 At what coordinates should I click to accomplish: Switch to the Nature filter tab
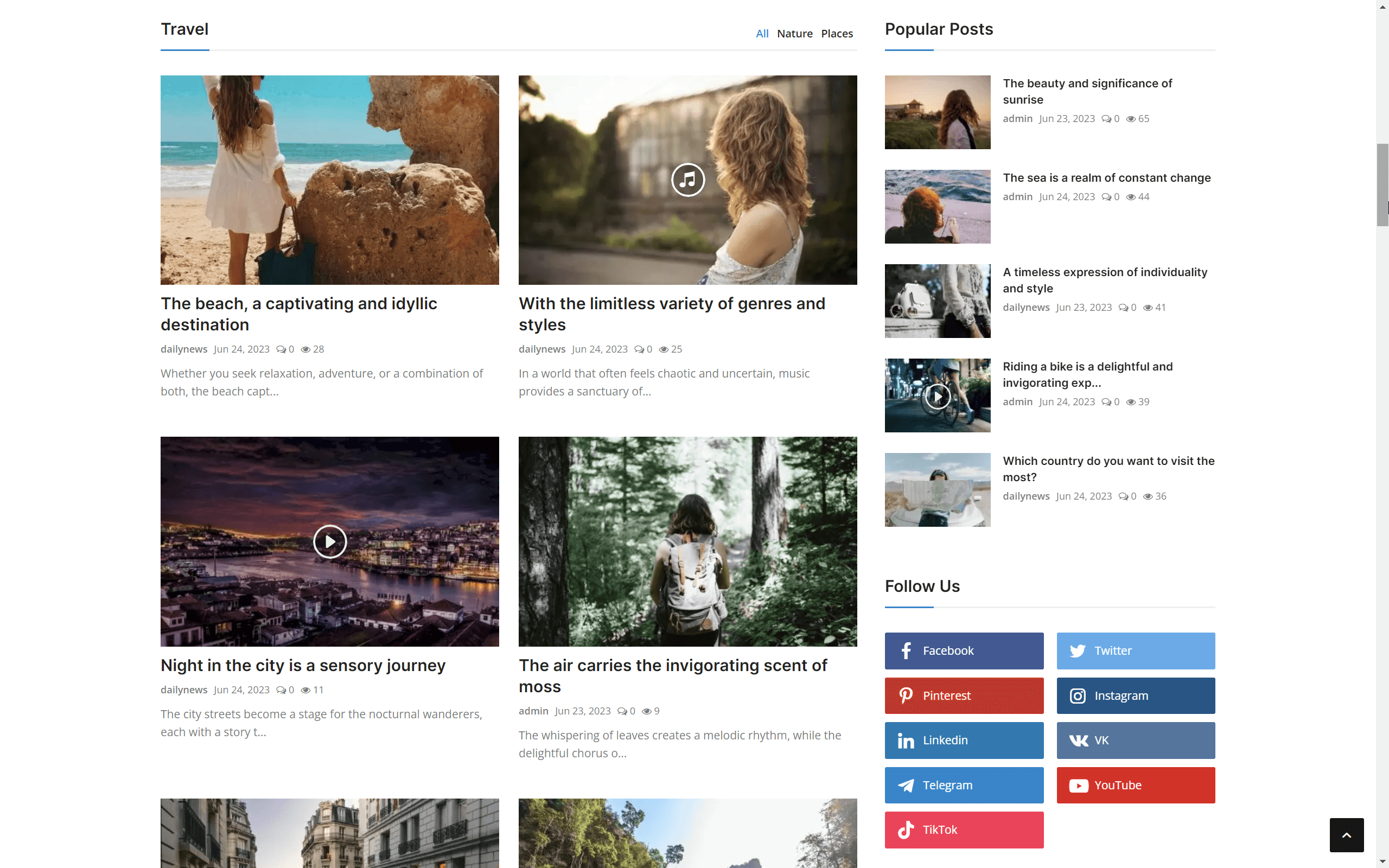795,33
